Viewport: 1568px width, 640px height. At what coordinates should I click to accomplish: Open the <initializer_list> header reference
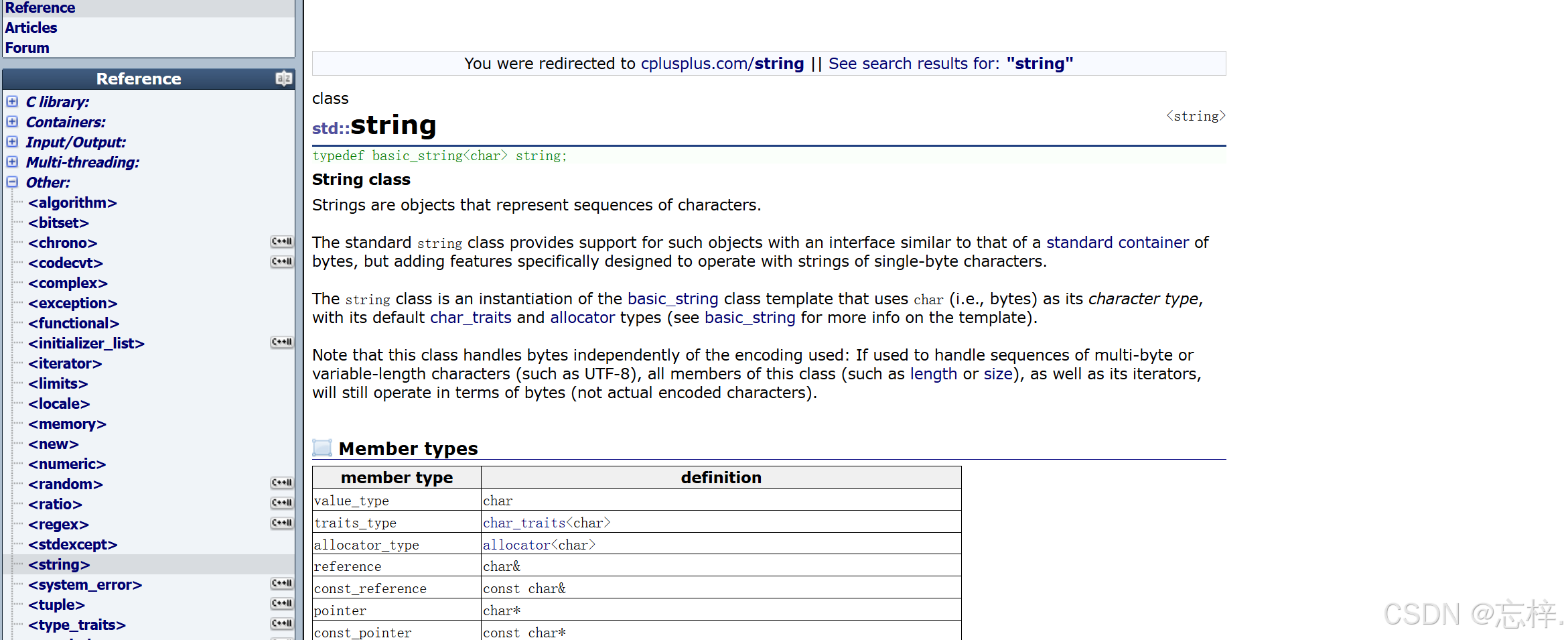(x=86, y=343)
